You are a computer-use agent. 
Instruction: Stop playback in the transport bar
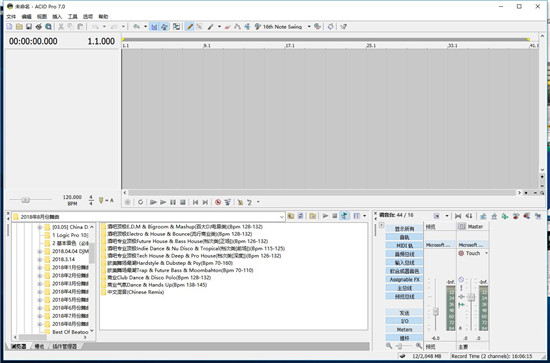point(183,202)
